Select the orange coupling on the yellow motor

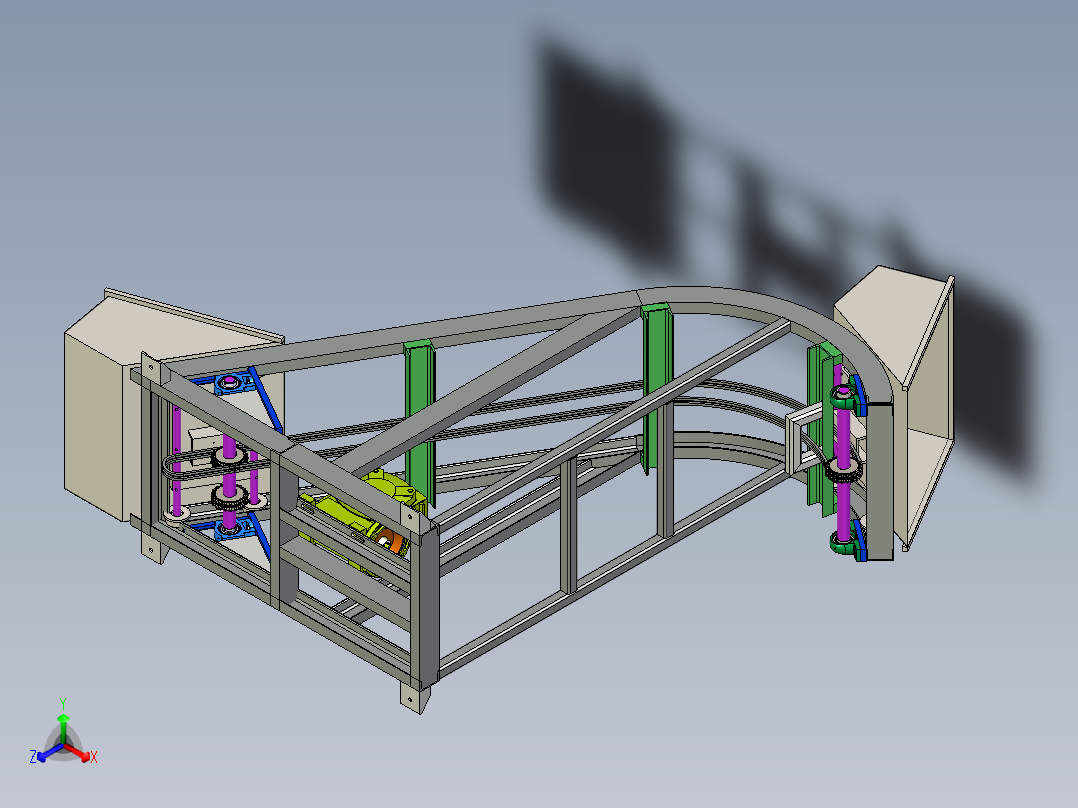click(x=394, y=543)
